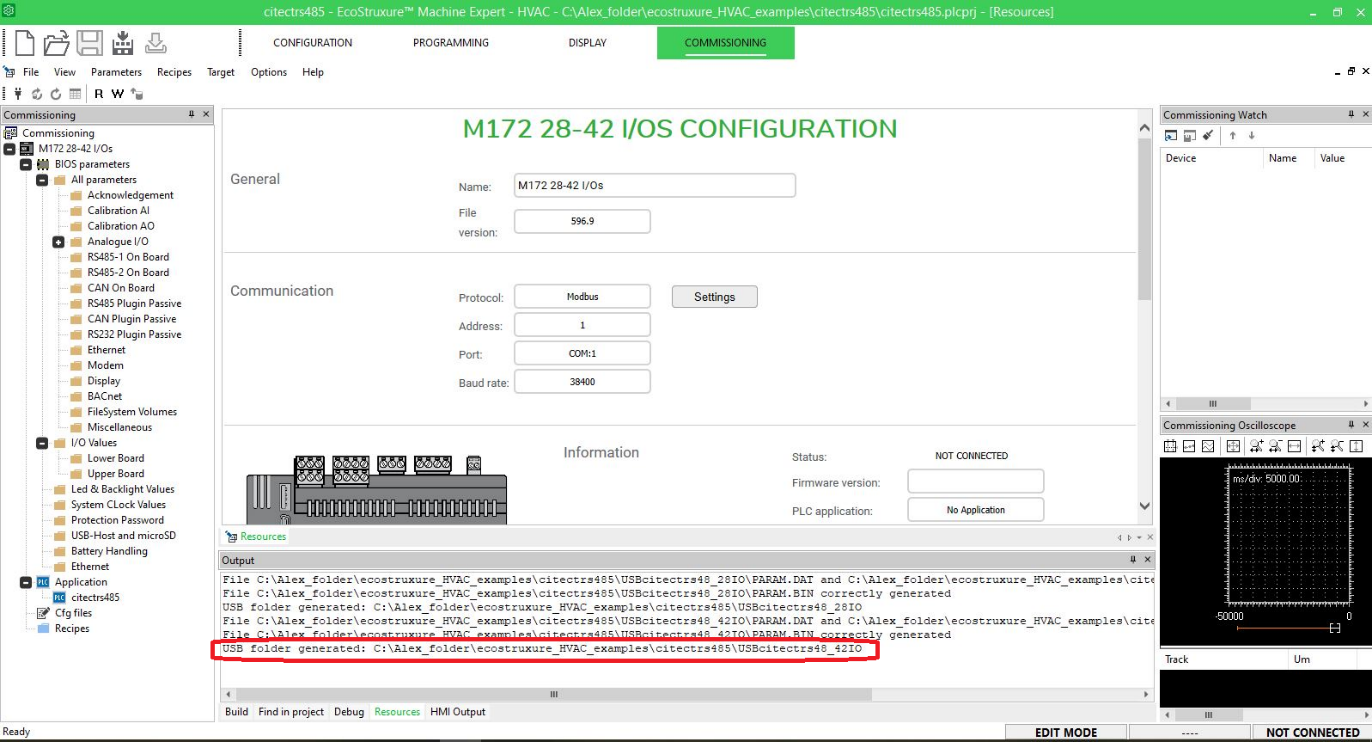Image resolution: width=1372 pixels, height=742 pixels.
Task: Open the Find in project tab
Action: 291,712
